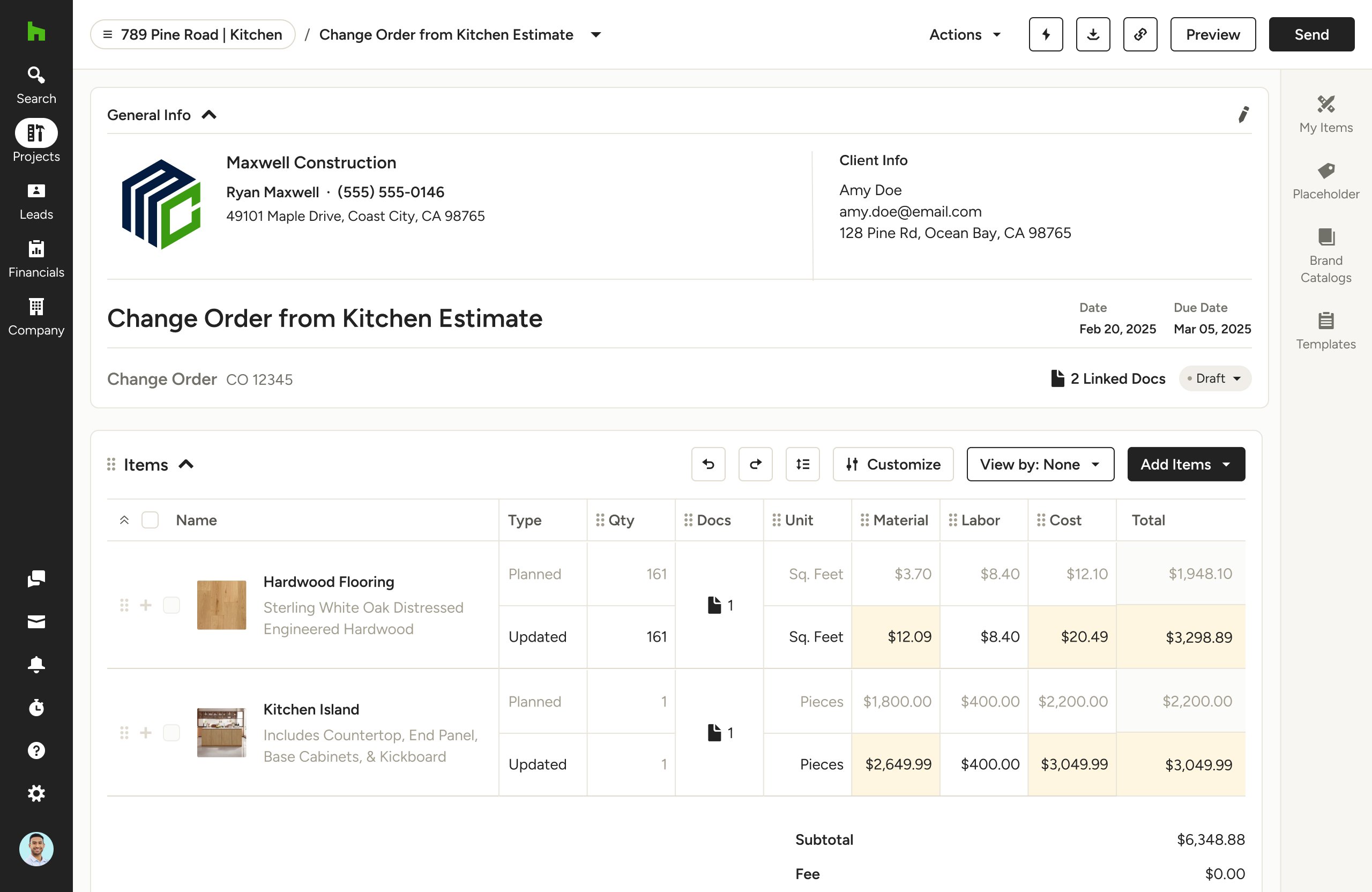
Task: Open the Draft status dropdown
Action: click(1214, 379)
